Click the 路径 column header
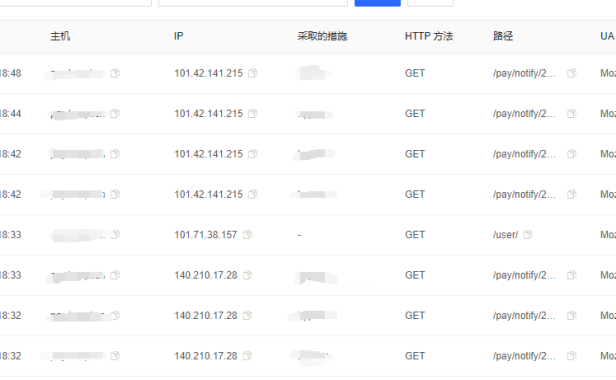The width and height of the screenshot is (616, 380). [503, 36]
